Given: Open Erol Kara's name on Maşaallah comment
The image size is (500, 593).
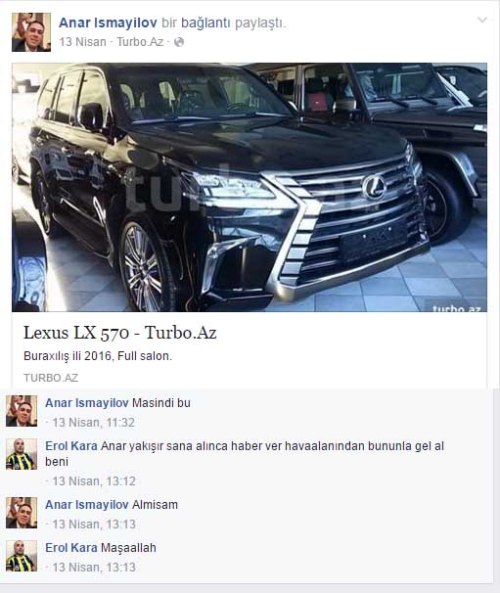Looking at the screenshot, I should [71, 548].
